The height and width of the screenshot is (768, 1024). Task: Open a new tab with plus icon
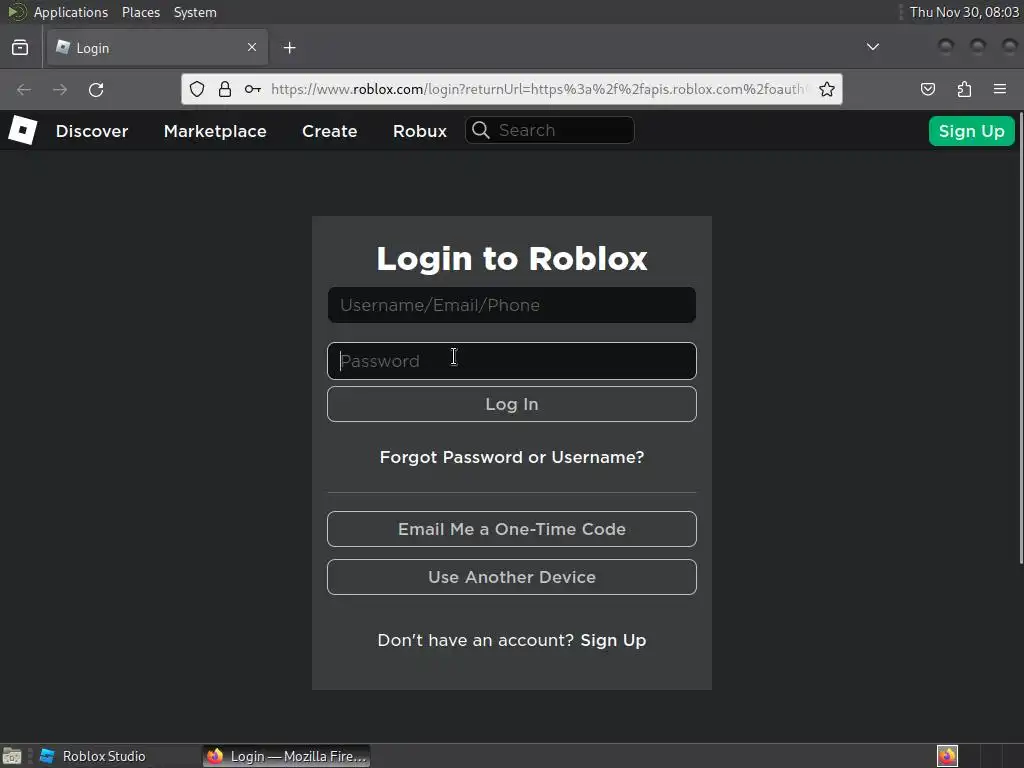[x=290, y=48]
